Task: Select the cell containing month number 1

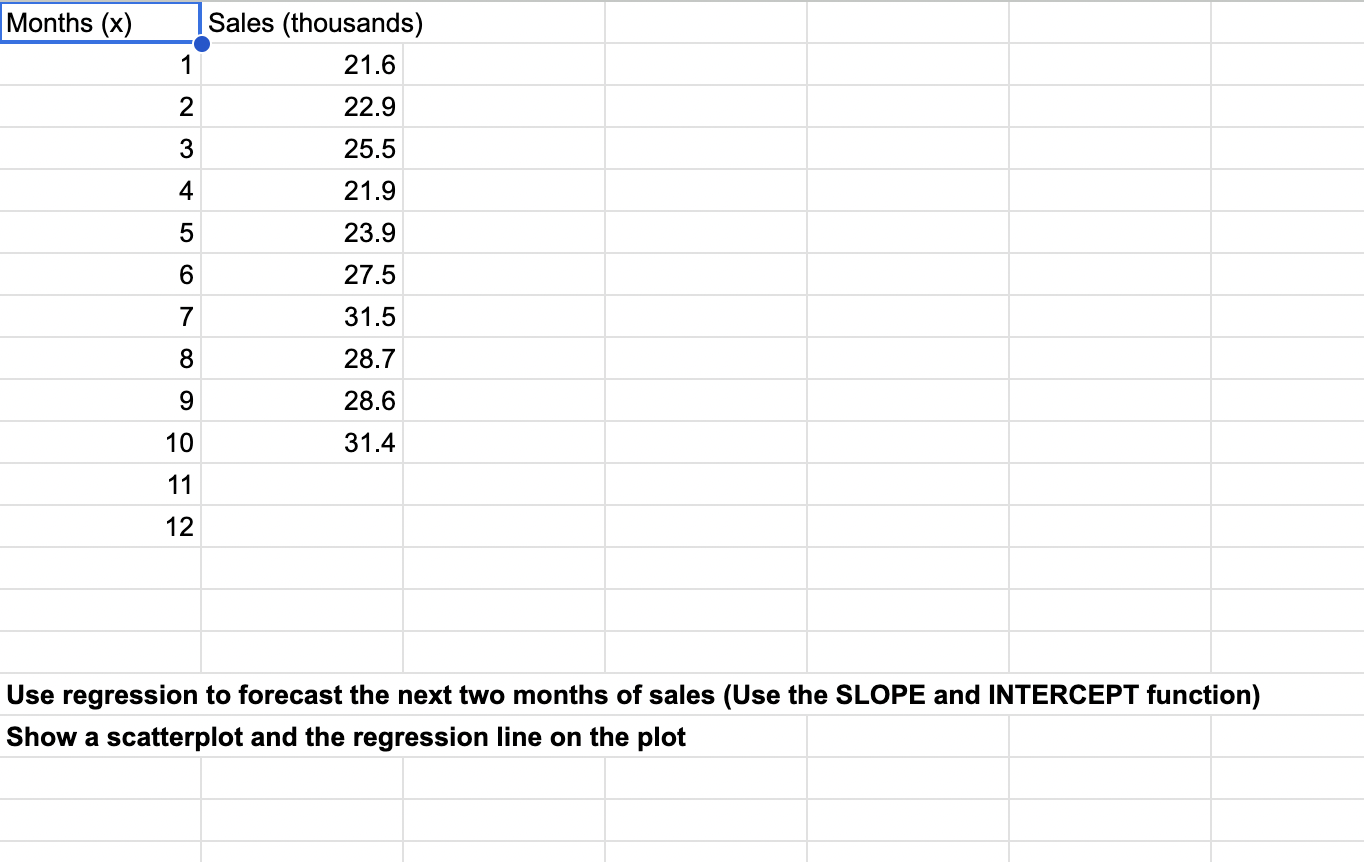Action: click(x=100, y=64)
